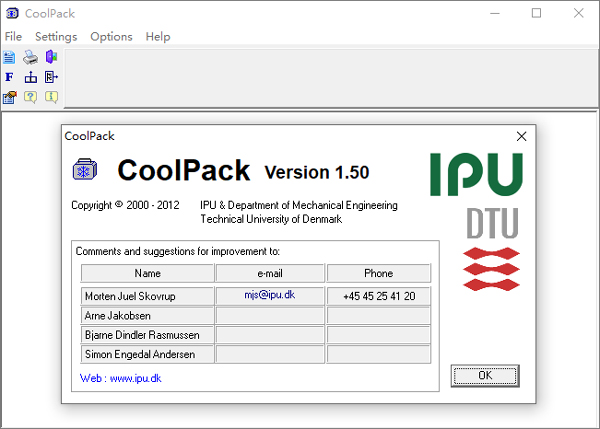Screen dimensions: 600x429
Task: Close the CoolPack About dialog with X
Action: [x=521, y=136]
